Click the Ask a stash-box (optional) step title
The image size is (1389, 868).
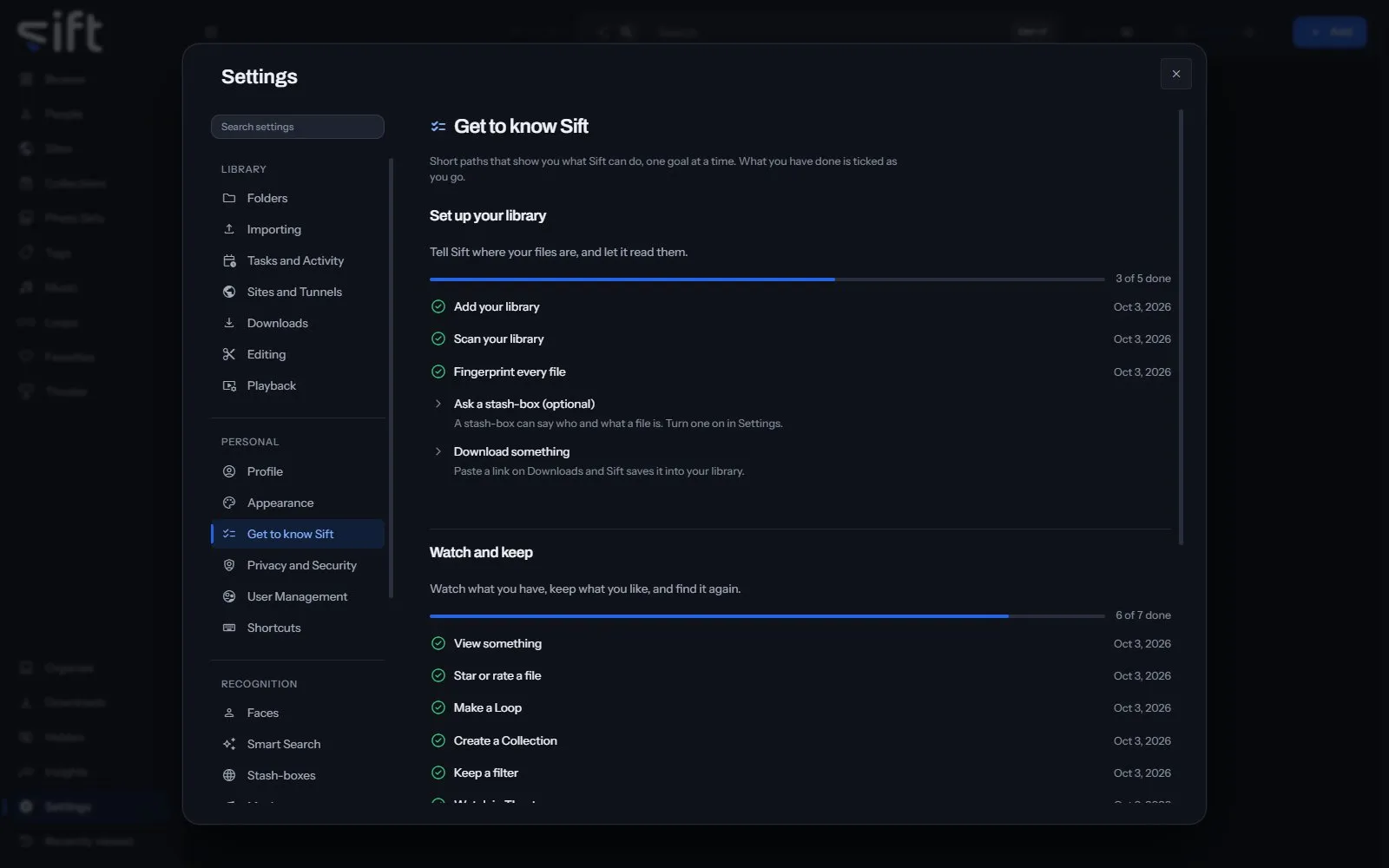(x=524, y=404)
